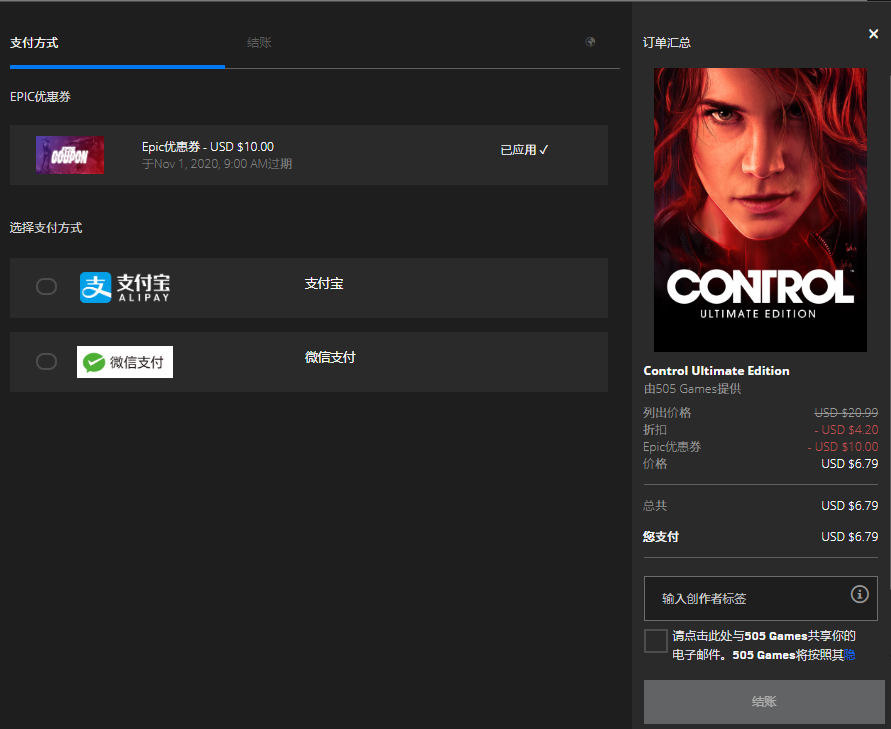The width and height of the screenshot is (891, 729).
Task: Click the creator tag info icon
Action: click(859, 594)
